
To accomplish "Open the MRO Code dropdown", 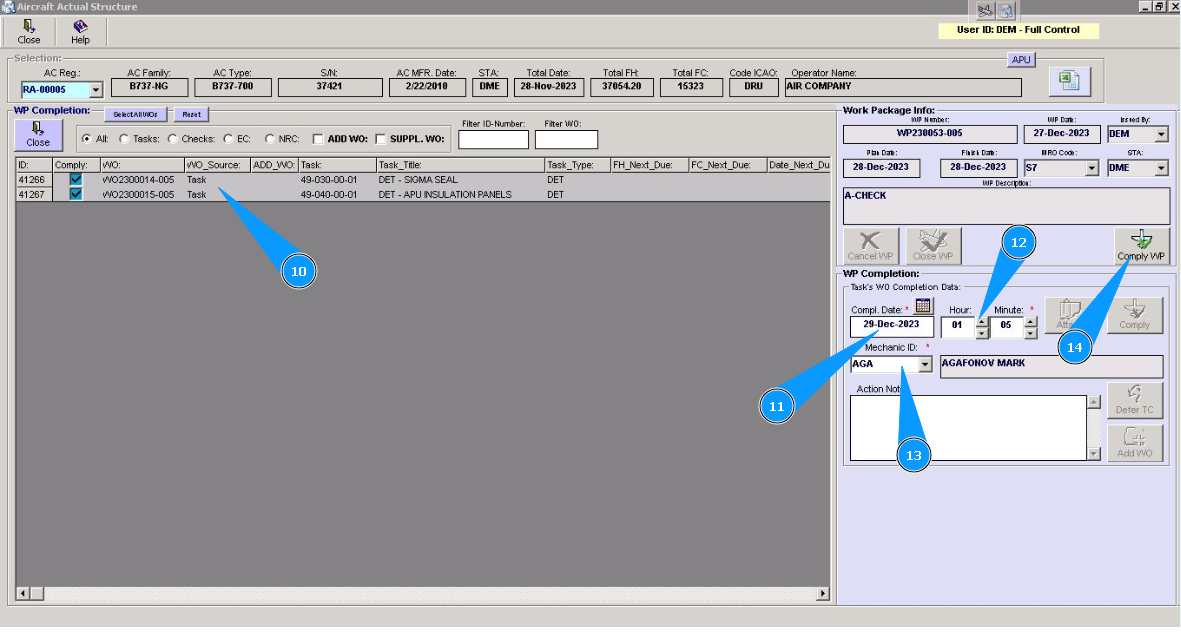I will [1091, 168].
